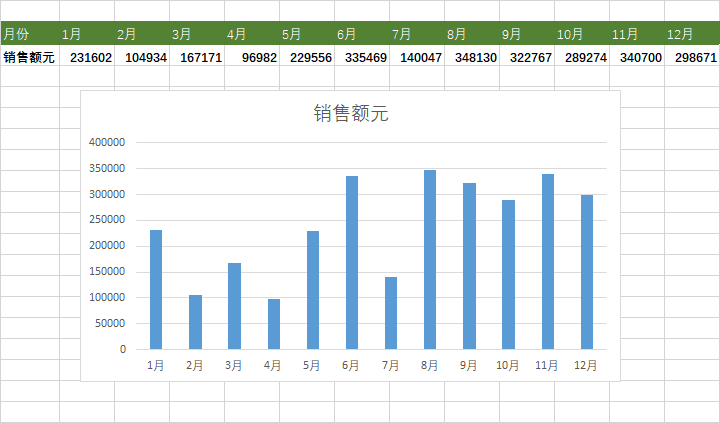Click the 150000 vertical axis label
This screenshot has width=720, height=423.
click(107, 271)
